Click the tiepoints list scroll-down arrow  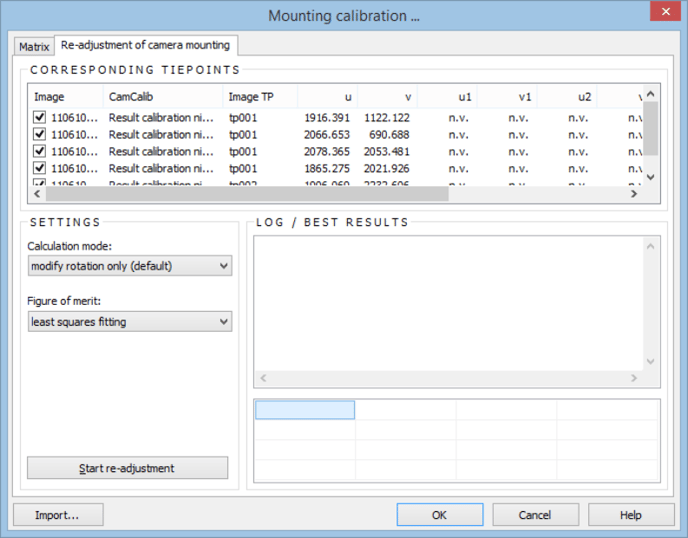[x=650, y=176]
